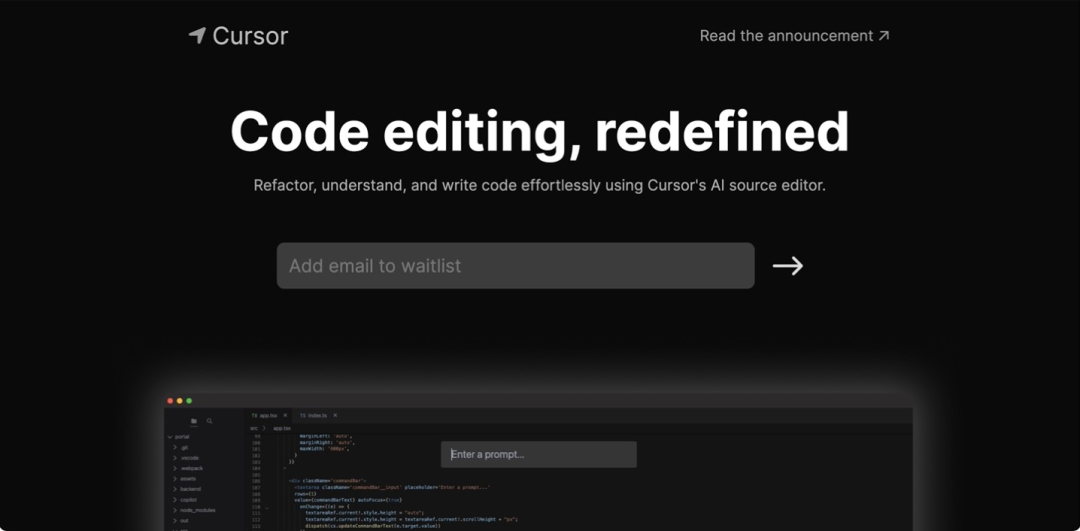Click the red close window dot
The width and height of the screenshot is (1080, 531).
click(x=170, y=401)
